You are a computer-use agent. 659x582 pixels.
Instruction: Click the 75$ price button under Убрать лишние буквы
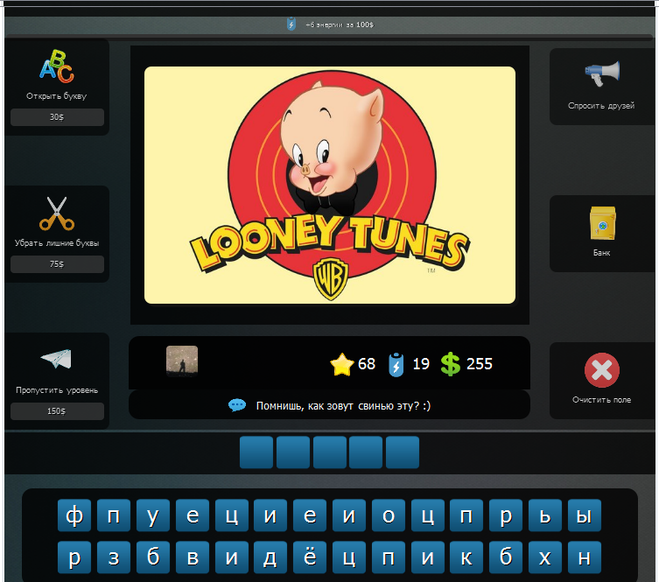[x=57, y=264]
